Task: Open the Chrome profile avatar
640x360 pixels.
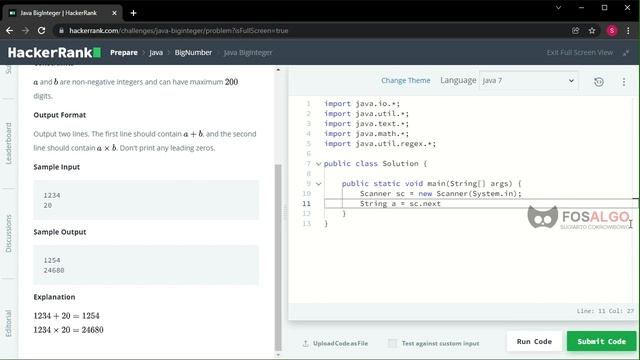Action: pos(611,31)
